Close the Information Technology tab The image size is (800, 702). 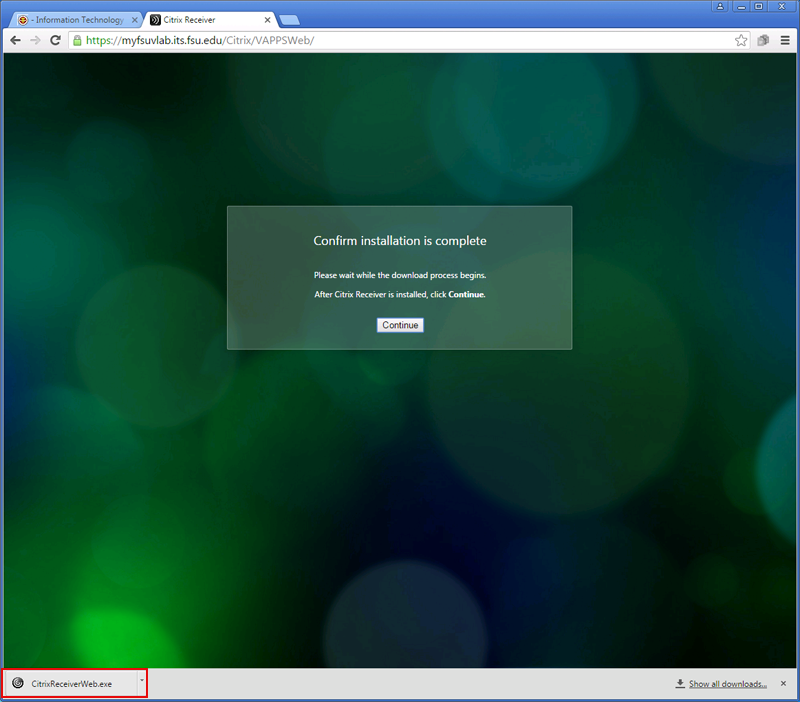[x=135, y=20]
